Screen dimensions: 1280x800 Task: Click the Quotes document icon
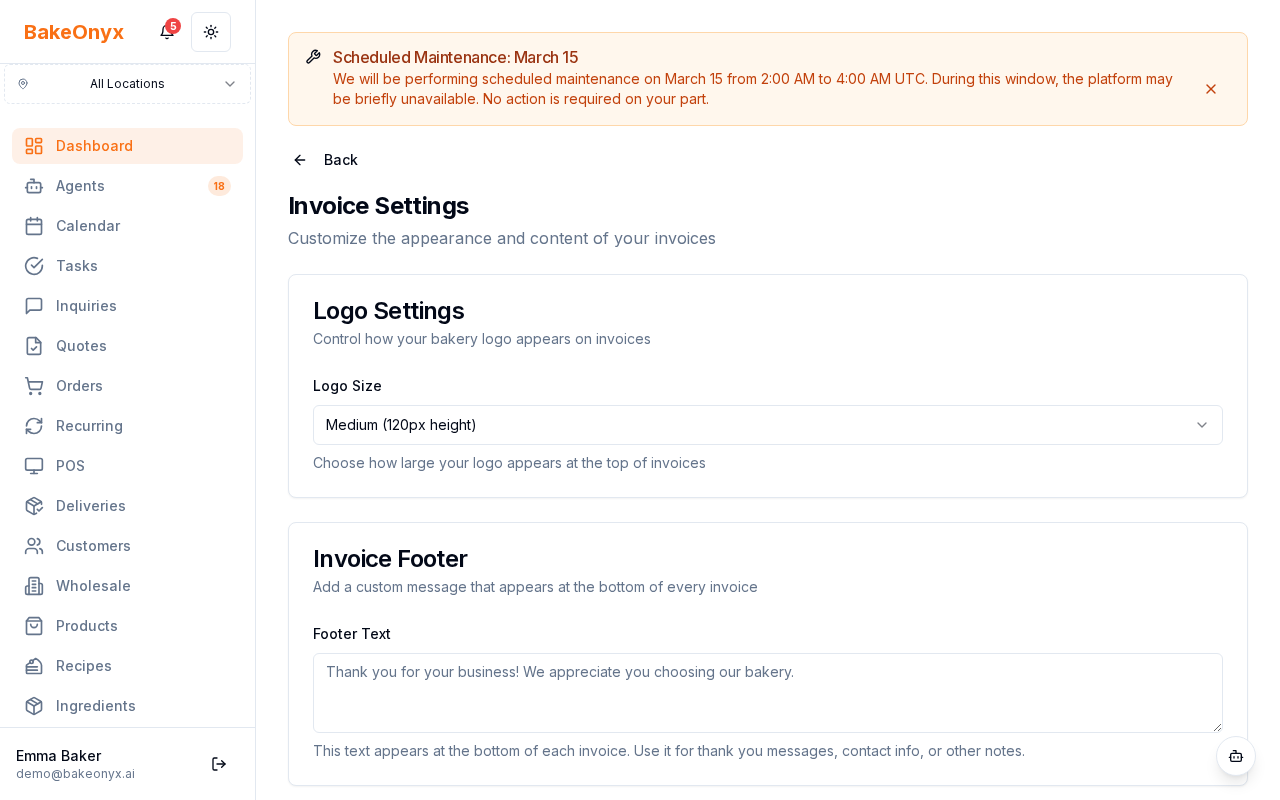click(x=34, y=346)
